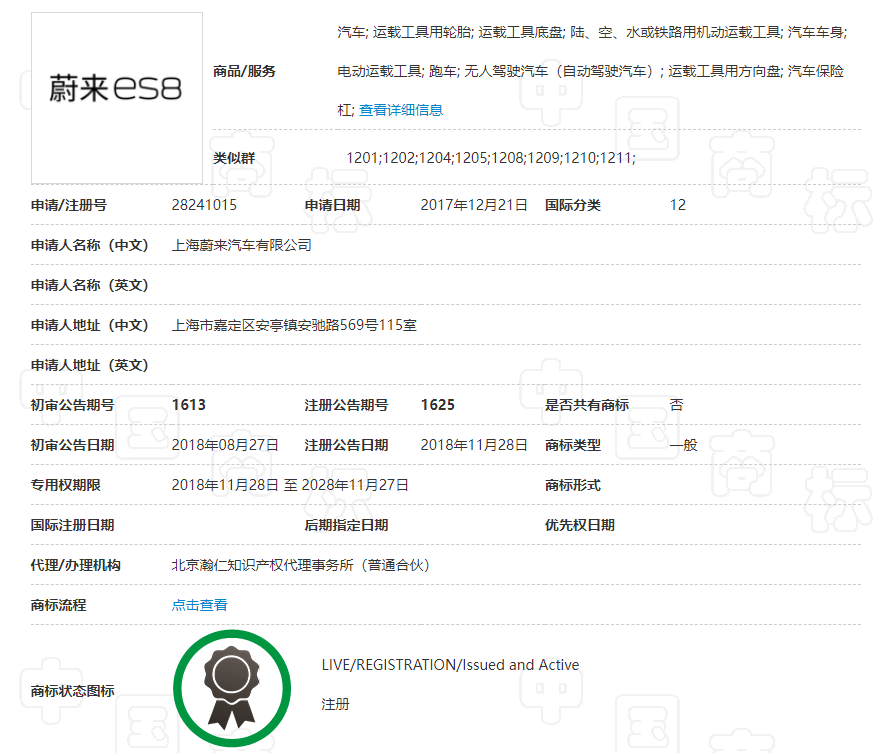Click the 商标形式 label
The height and width of the screenshot is (753, 884).
click(x=573, y=485)
